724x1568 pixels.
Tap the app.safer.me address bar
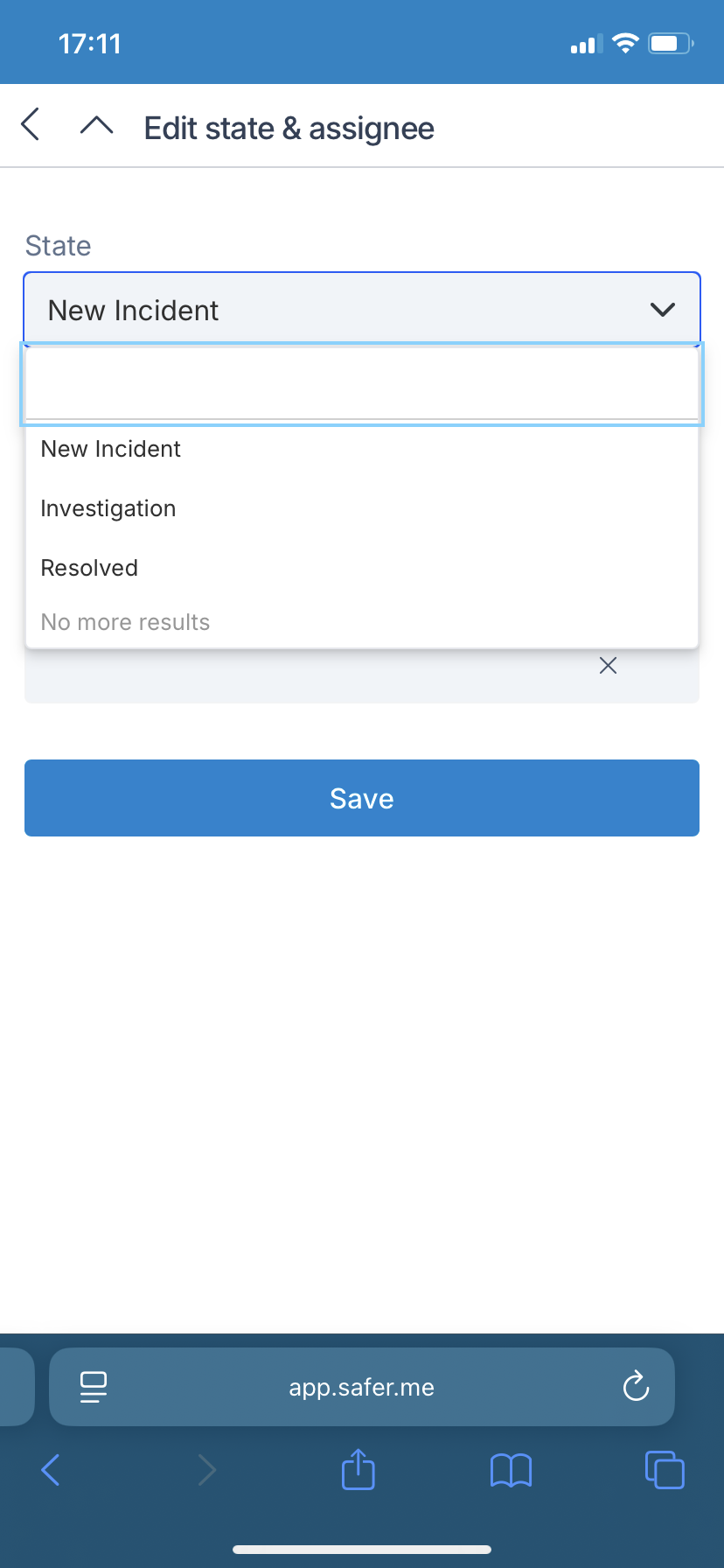click(361, 1387)
